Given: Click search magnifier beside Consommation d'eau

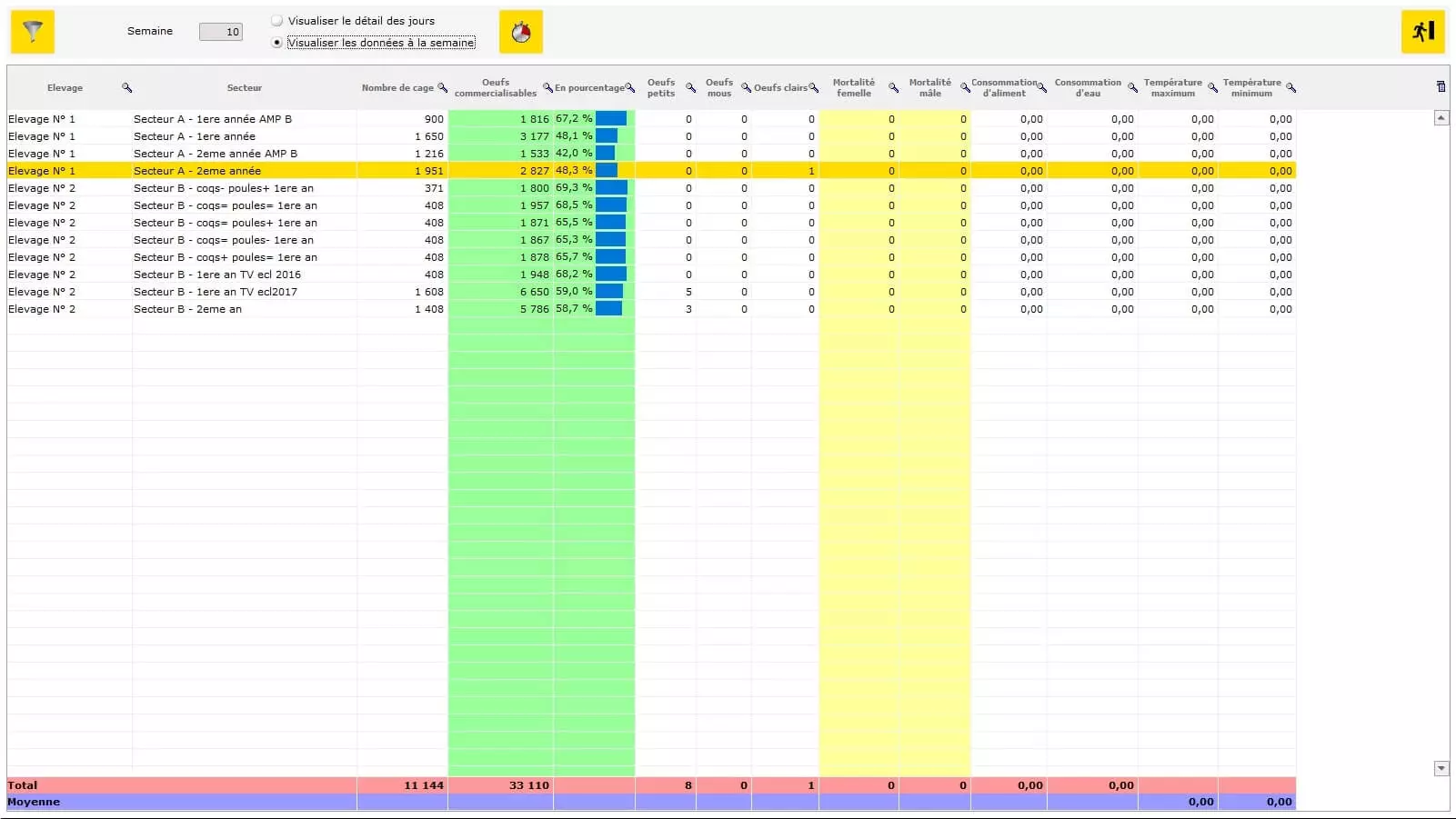Looking at the screenshot, I should click(1132, 88).
